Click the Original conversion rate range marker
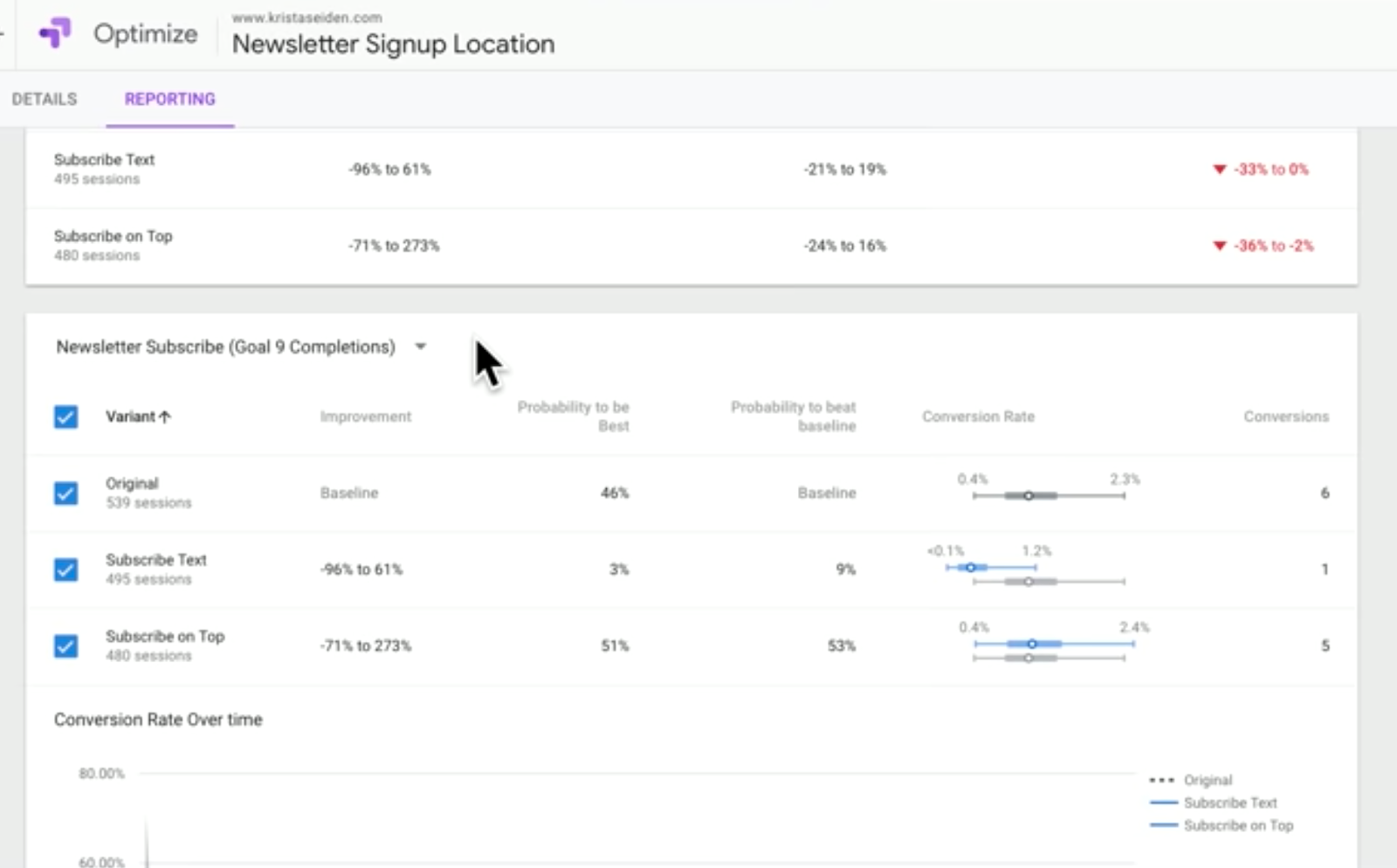Image resolution: width=1397 pixels, height=868 pixels. (1029, 496)
